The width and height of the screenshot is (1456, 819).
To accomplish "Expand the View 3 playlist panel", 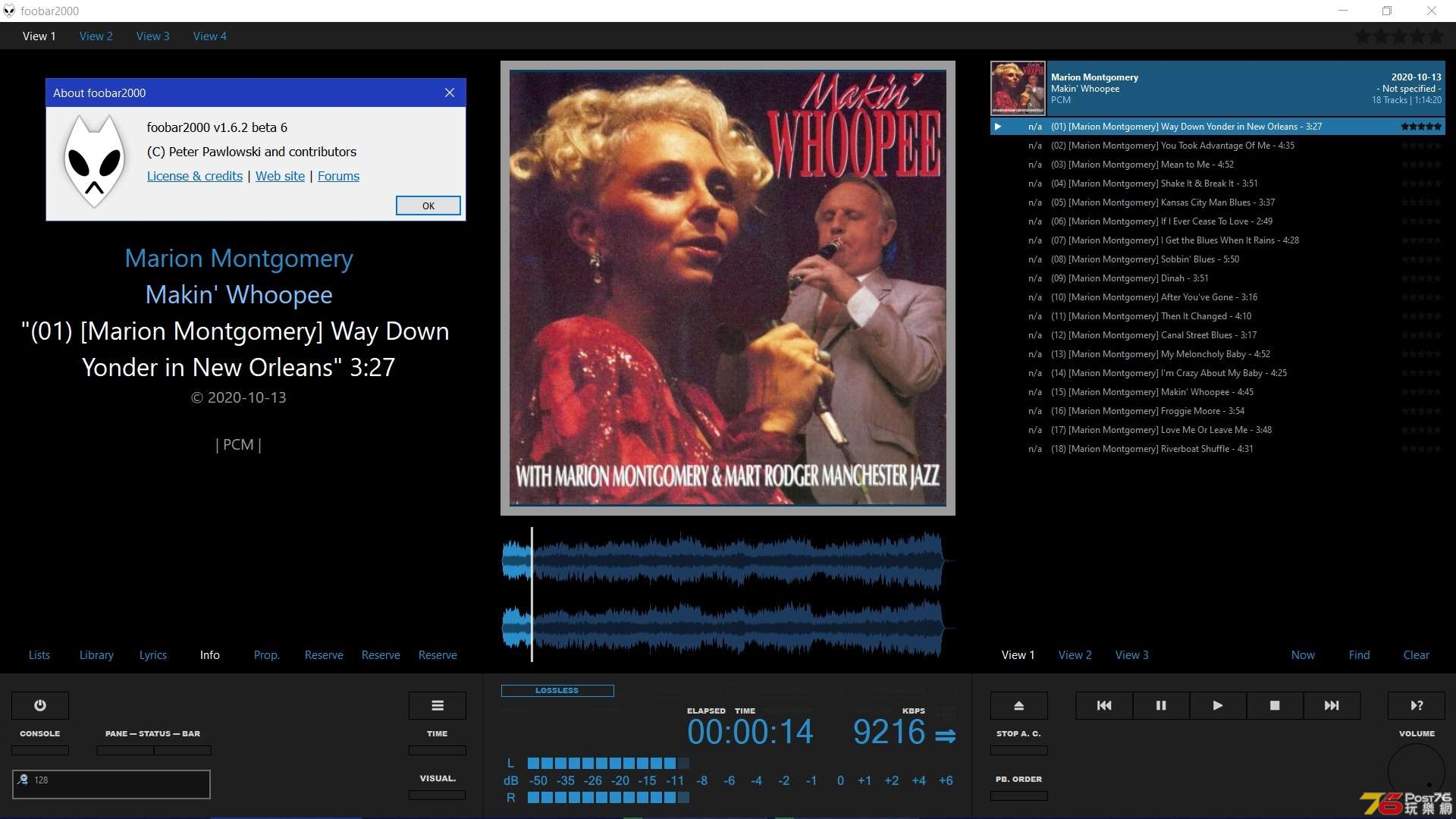I will (1131, 655).
